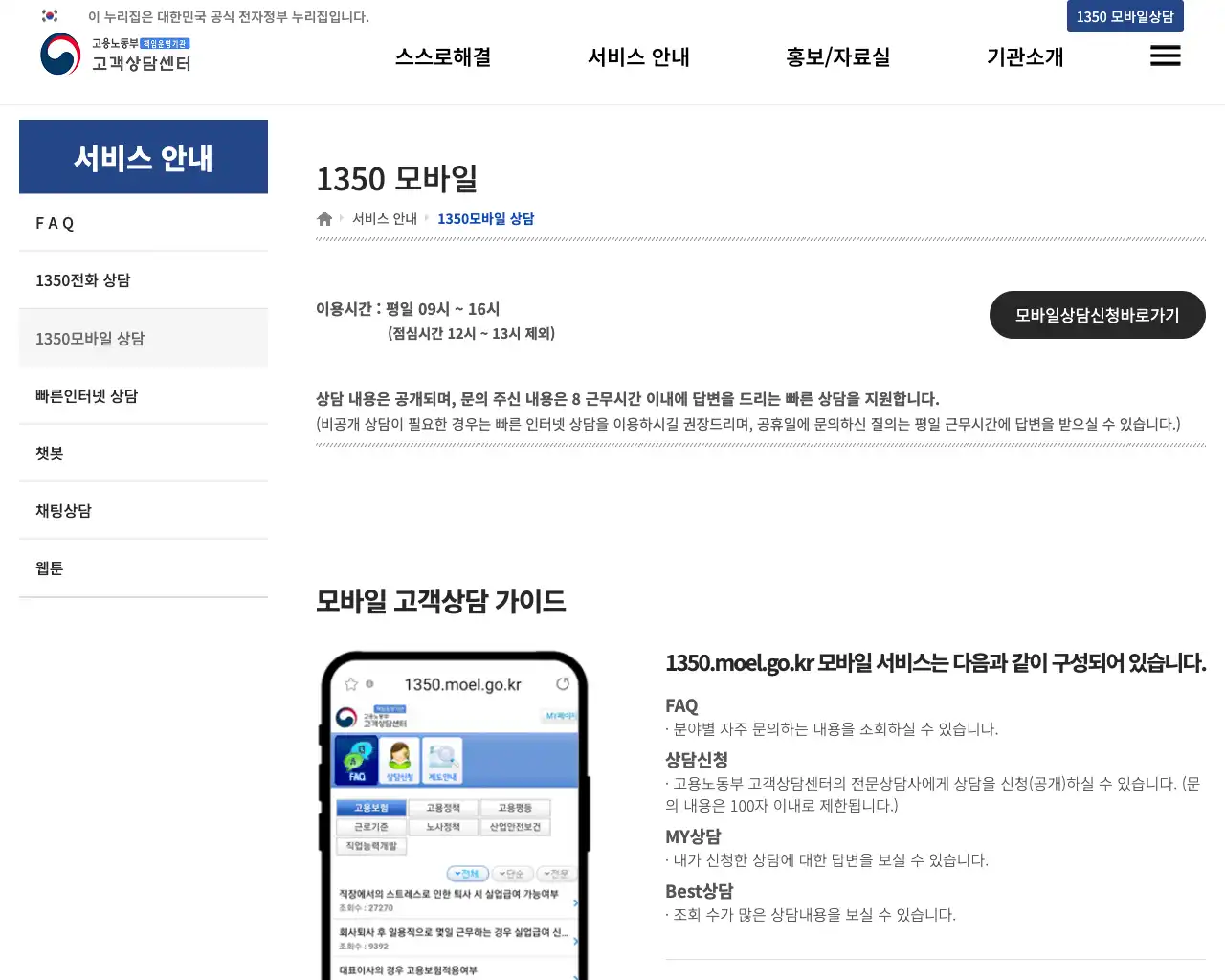Select the 제도안내 magnifier icon in the mobile guide
The height and width of the screenshot is (980, 1225).
(x=443, y=760)
